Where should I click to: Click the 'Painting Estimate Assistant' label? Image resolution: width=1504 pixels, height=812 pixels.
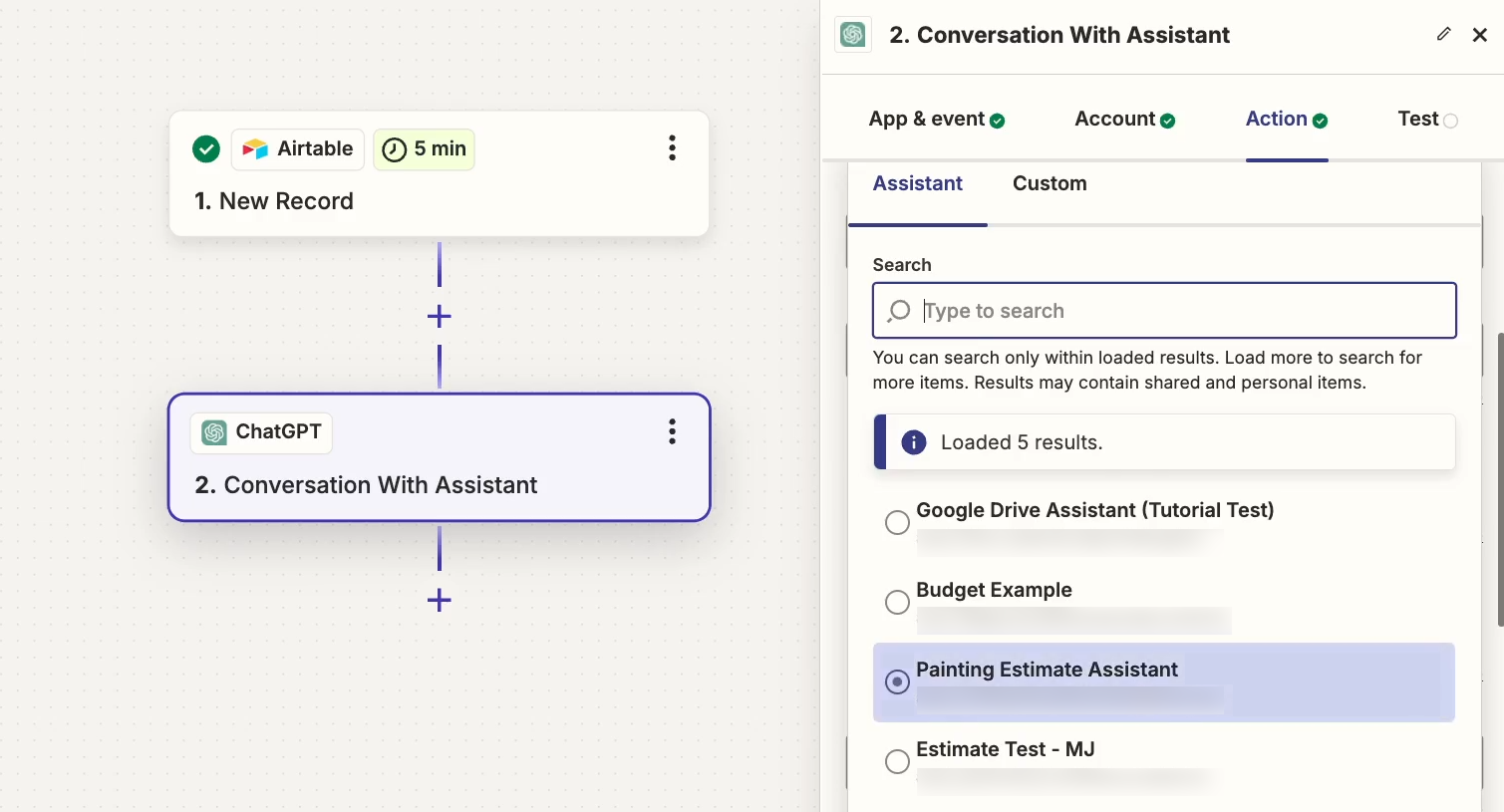pos(1047,670)
